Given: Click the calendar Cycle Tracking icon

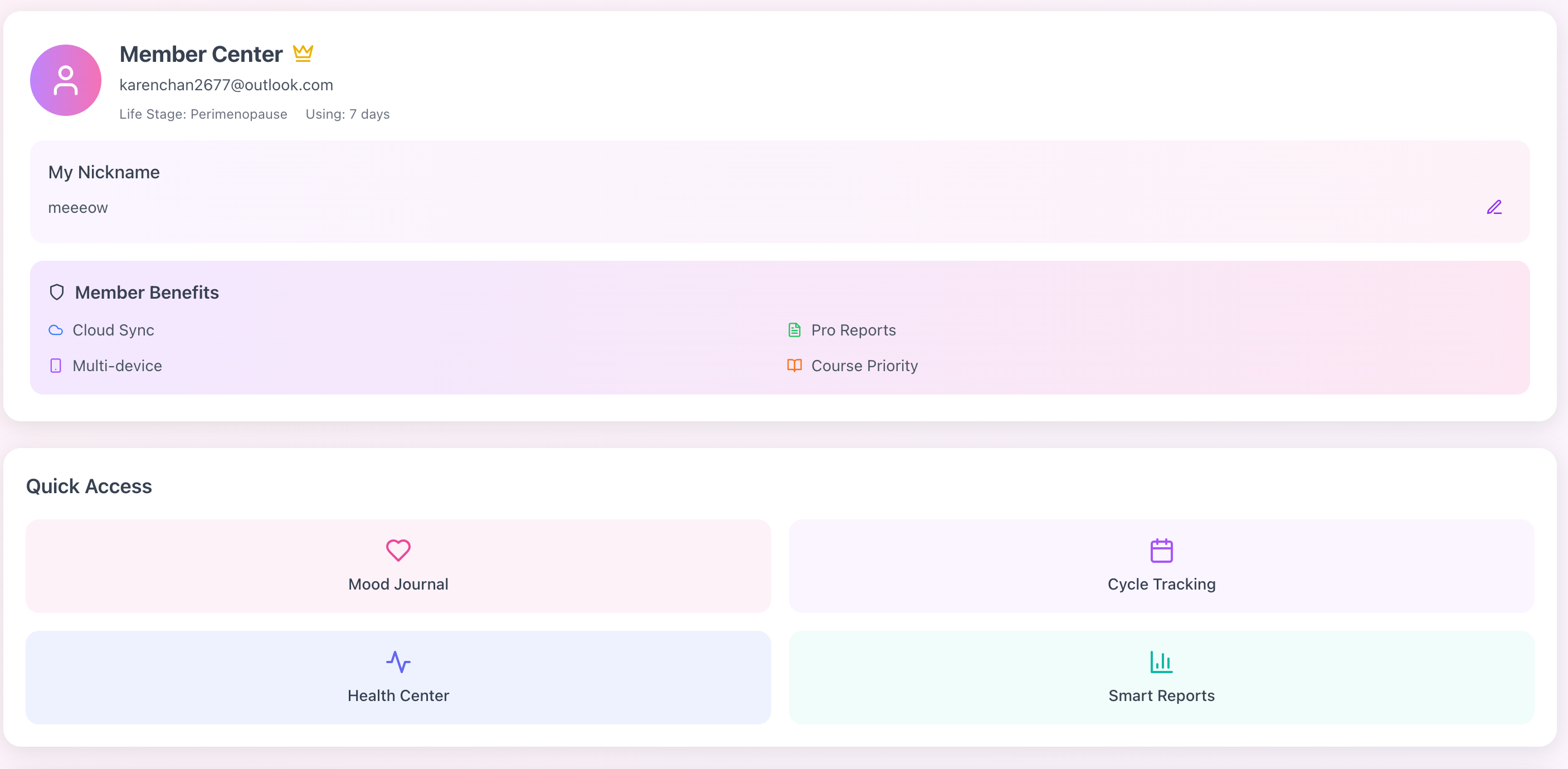Looking at the screenshot, I should (1161, 551).
